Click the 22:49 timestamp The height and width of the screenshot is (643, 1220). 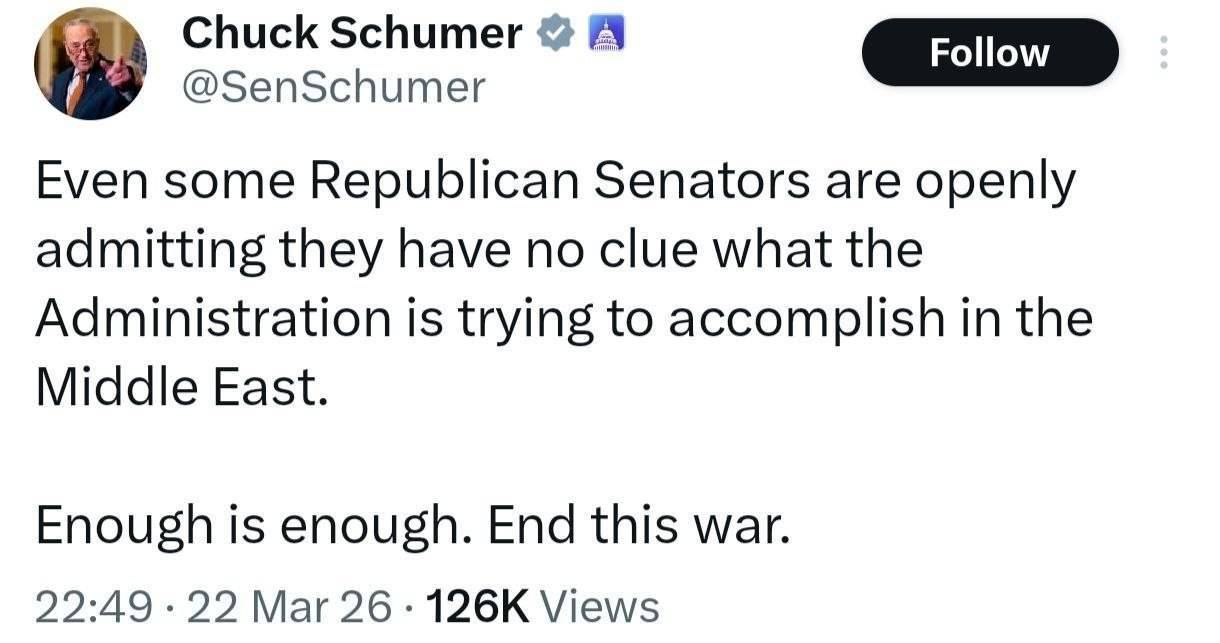point(93,607)
